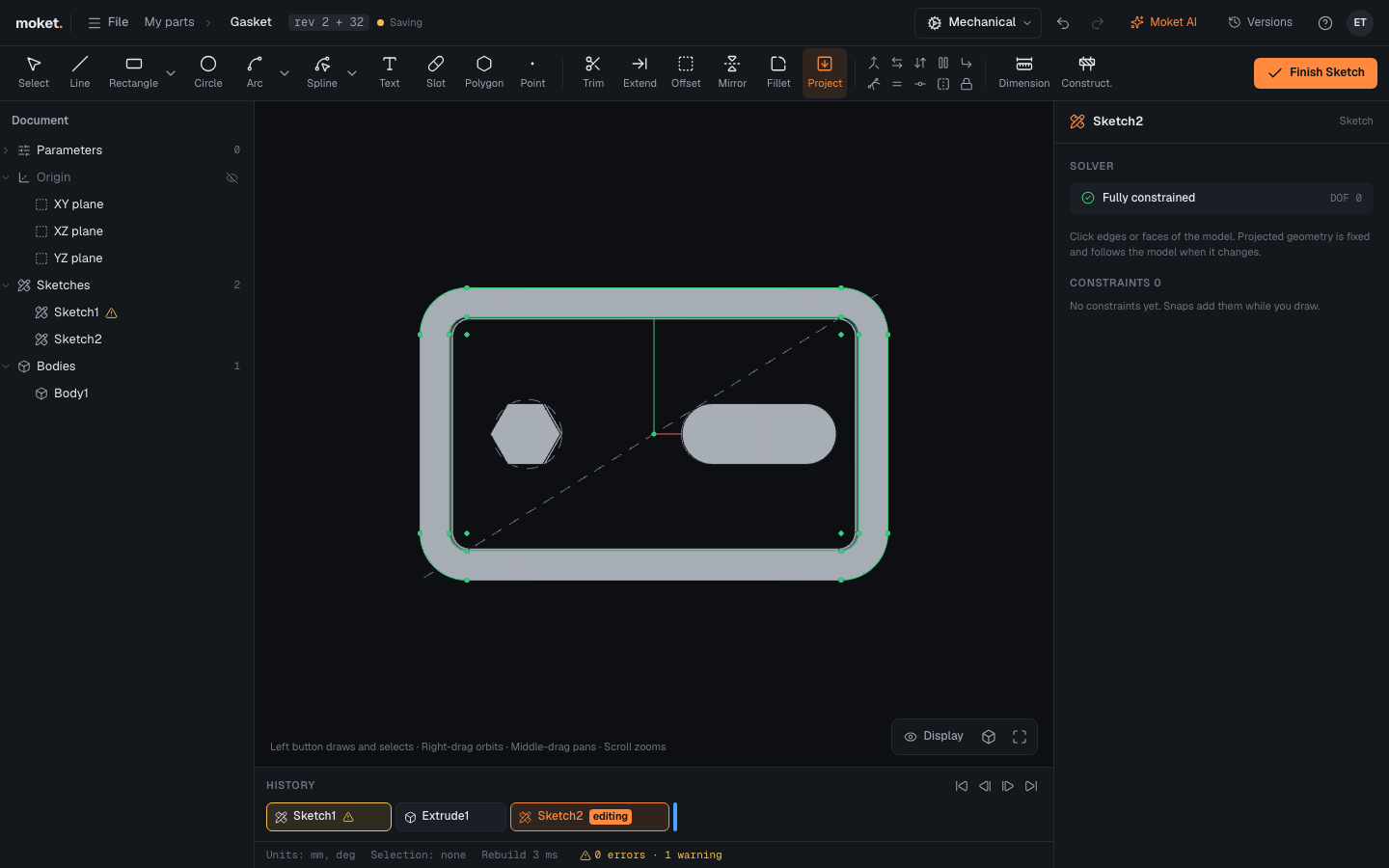Toggle the Construct. geometry mode

click(x=1087, y=72)
